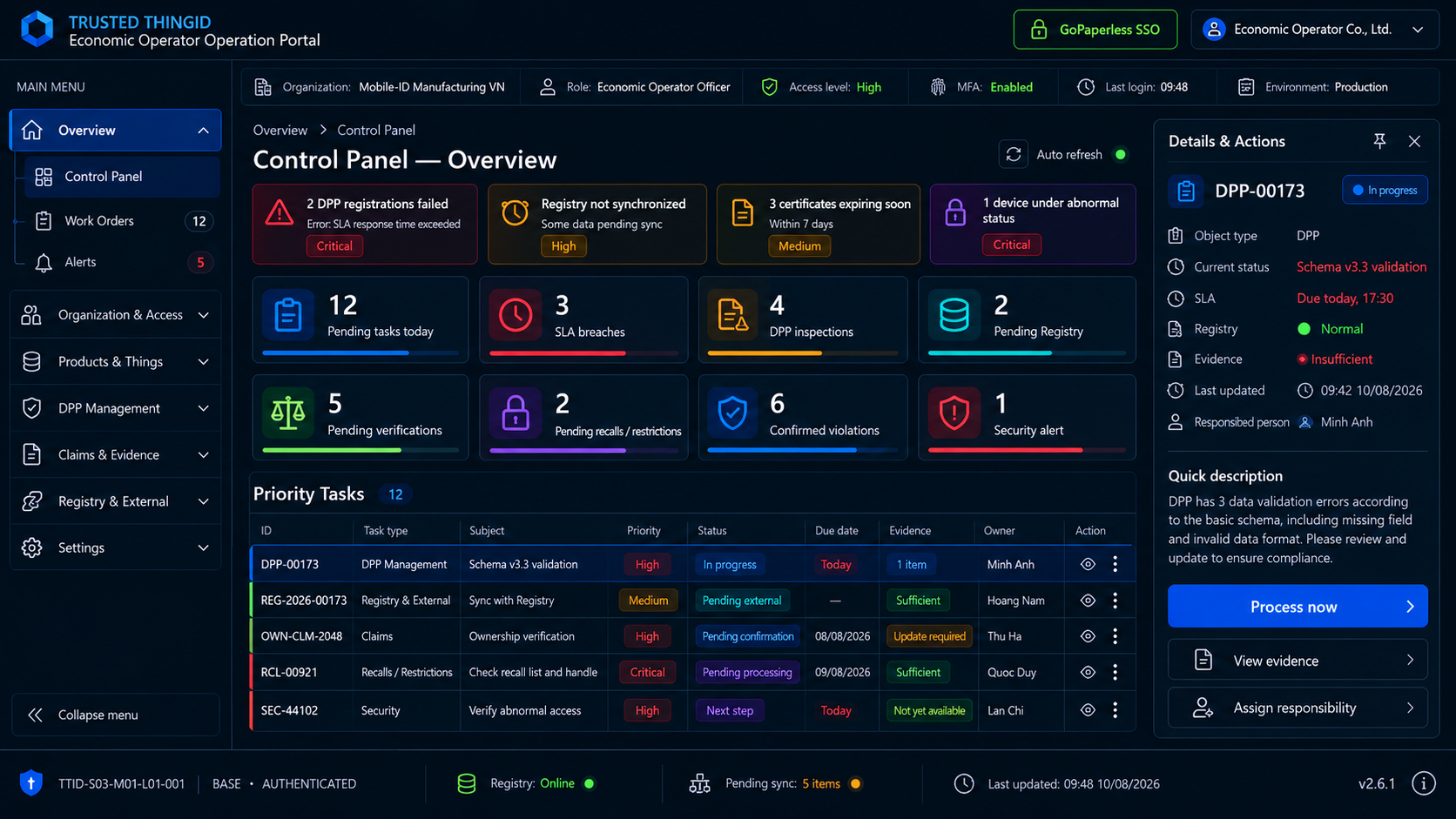Viewport: 1456px width, 819px height.
Task: Click the info icon next to v2.6.1
Action: [1424, 783]
